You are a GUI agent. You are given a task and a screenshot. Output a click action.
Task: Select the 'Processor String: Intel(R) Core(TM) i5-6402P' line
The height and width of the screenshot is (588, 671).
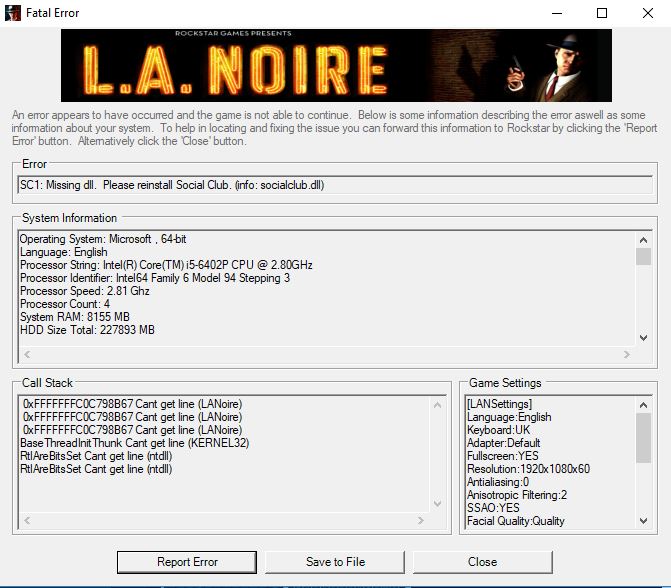point(166,265)
